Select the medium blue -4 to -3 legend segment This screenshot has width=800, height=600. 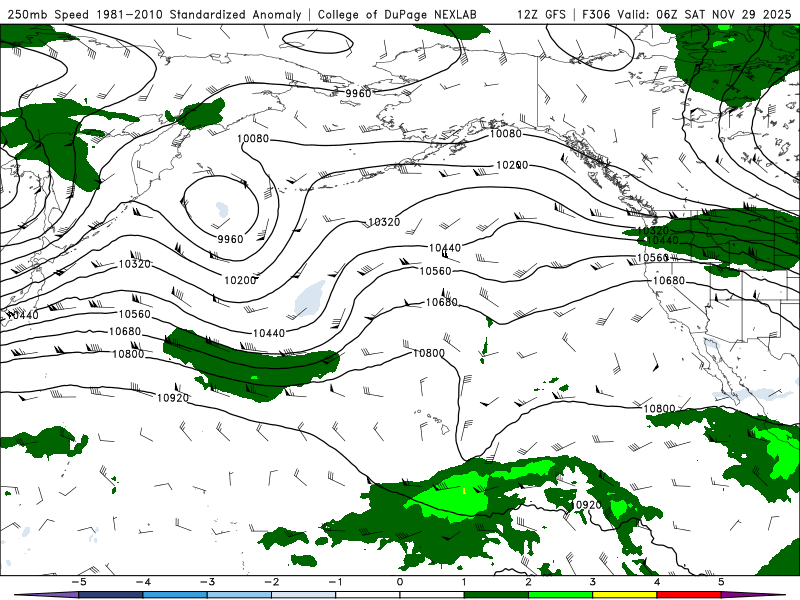tap(175, 595)
